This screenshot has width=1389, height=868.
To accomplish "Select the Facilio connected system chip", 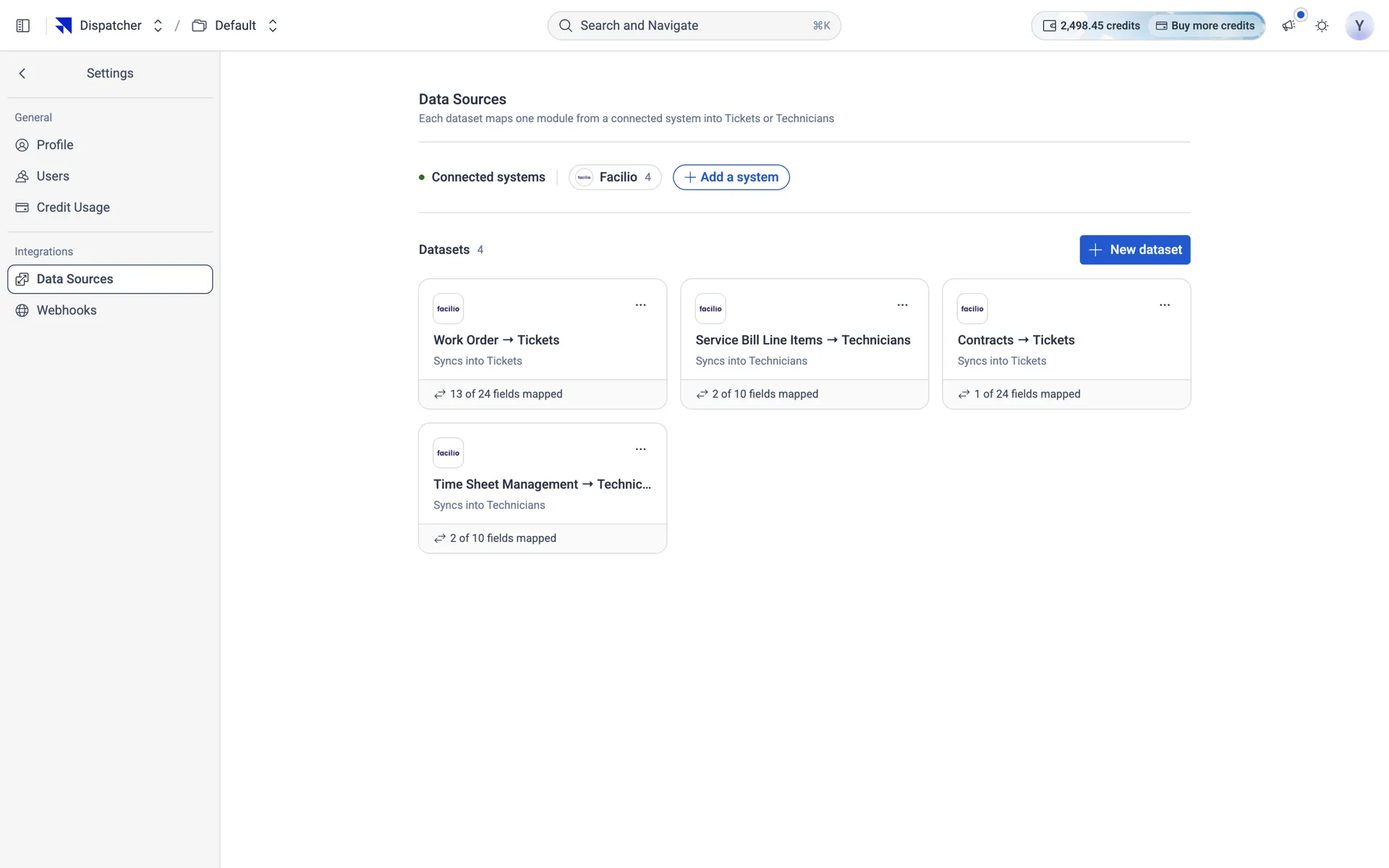I will pyautogui.click(x=615, y=177).
